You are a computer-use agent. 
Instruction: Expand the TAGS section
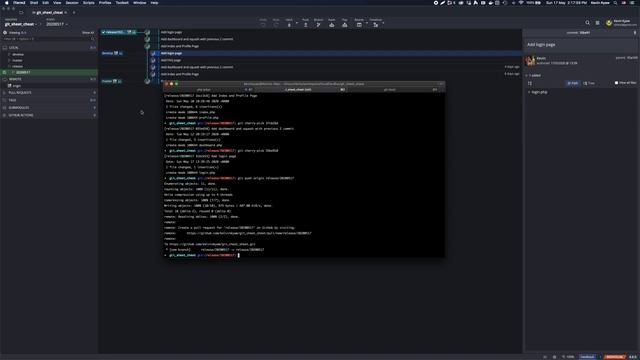point(49,100)
